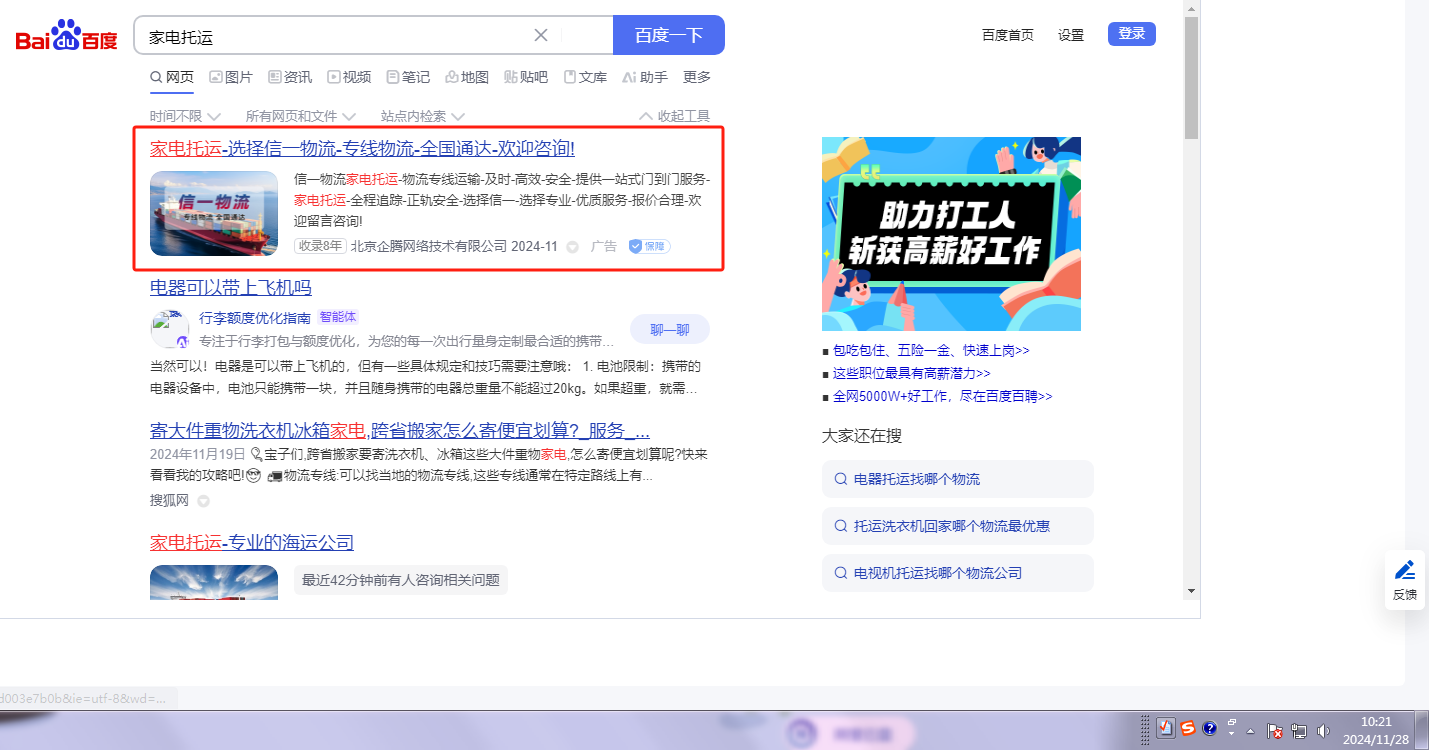Open the 贴吧 tab
Viewport: 1429px width, 750px height.
coord(526,77)
